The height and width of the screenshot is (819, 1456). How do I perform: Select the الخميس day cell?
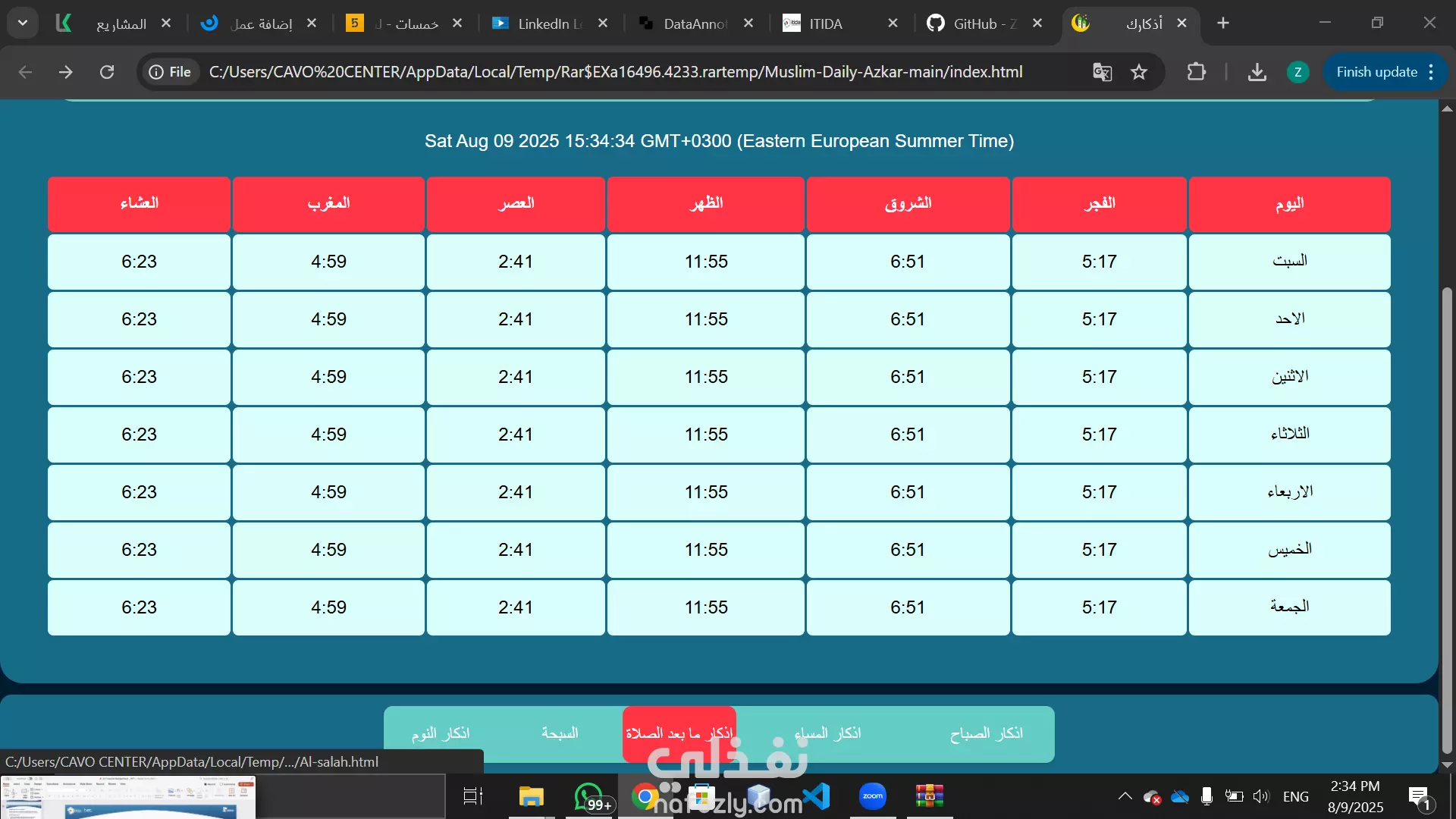click(1289, 550)
